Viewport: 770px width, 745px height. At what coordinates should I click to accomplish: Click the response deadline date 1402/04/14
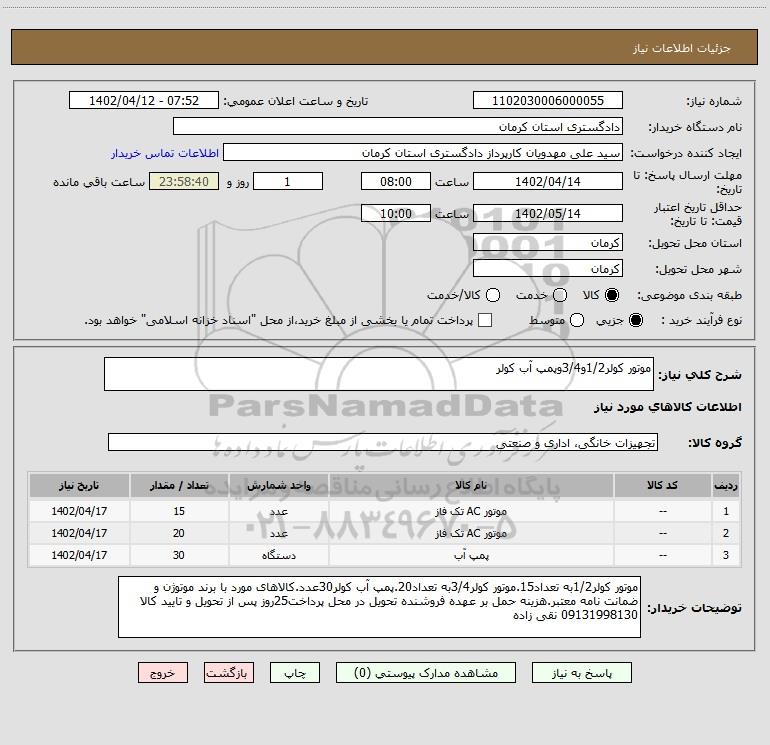[548, 181]
